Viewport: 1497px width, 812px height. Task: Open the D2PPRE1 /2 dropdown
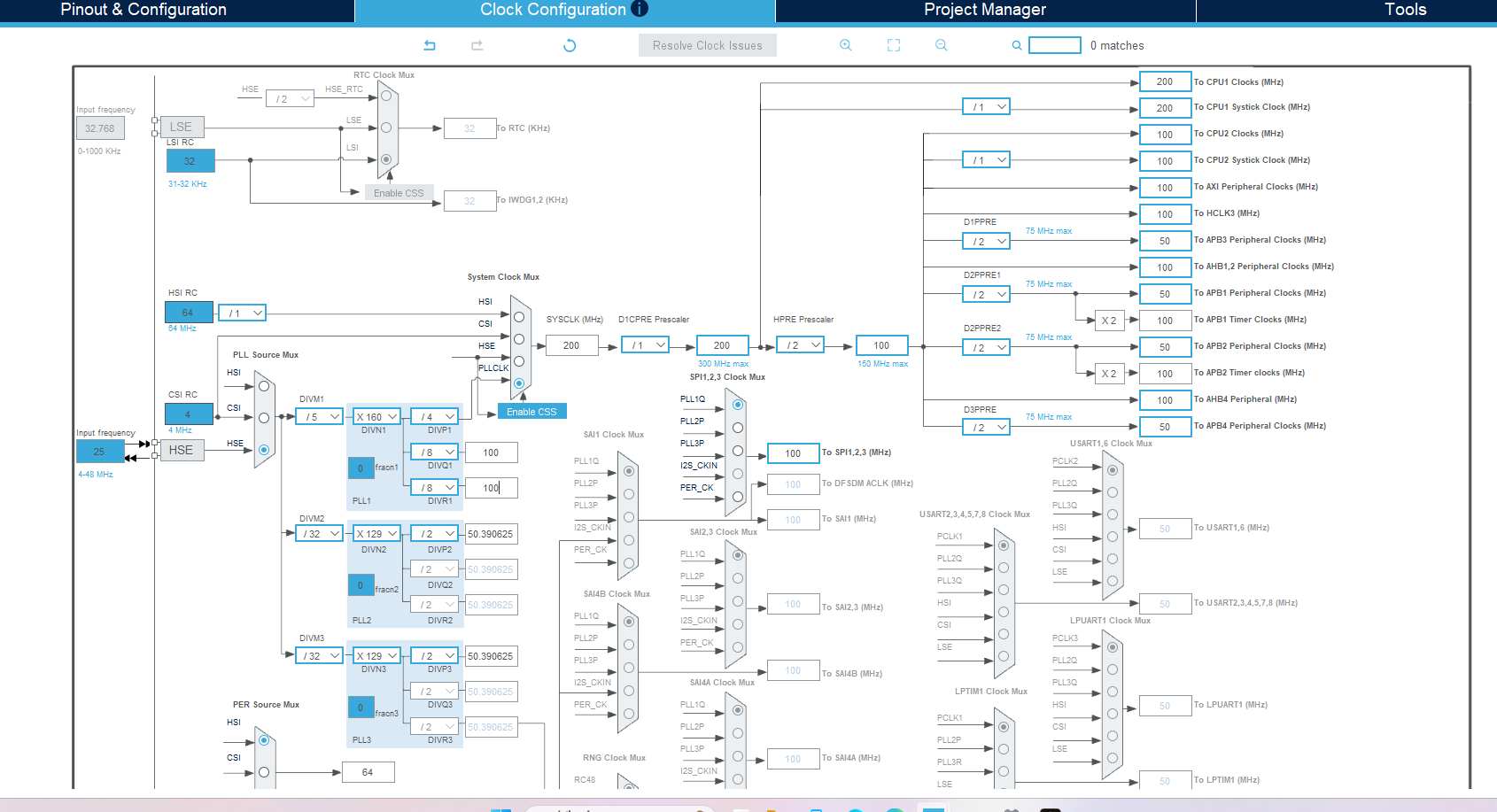pos(987,294)
